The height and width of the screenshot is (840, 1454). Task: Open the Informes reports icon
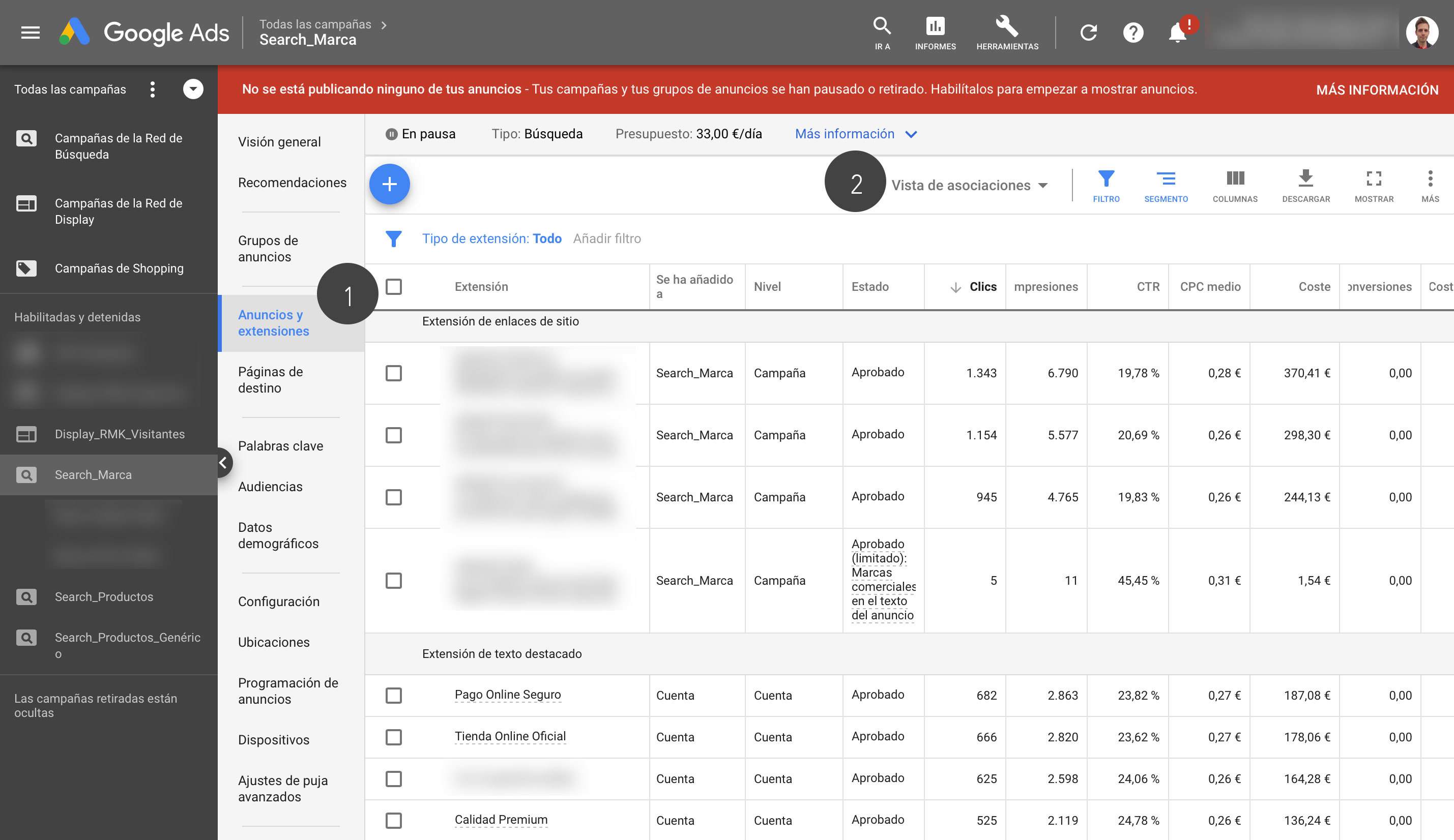(935, 33)
